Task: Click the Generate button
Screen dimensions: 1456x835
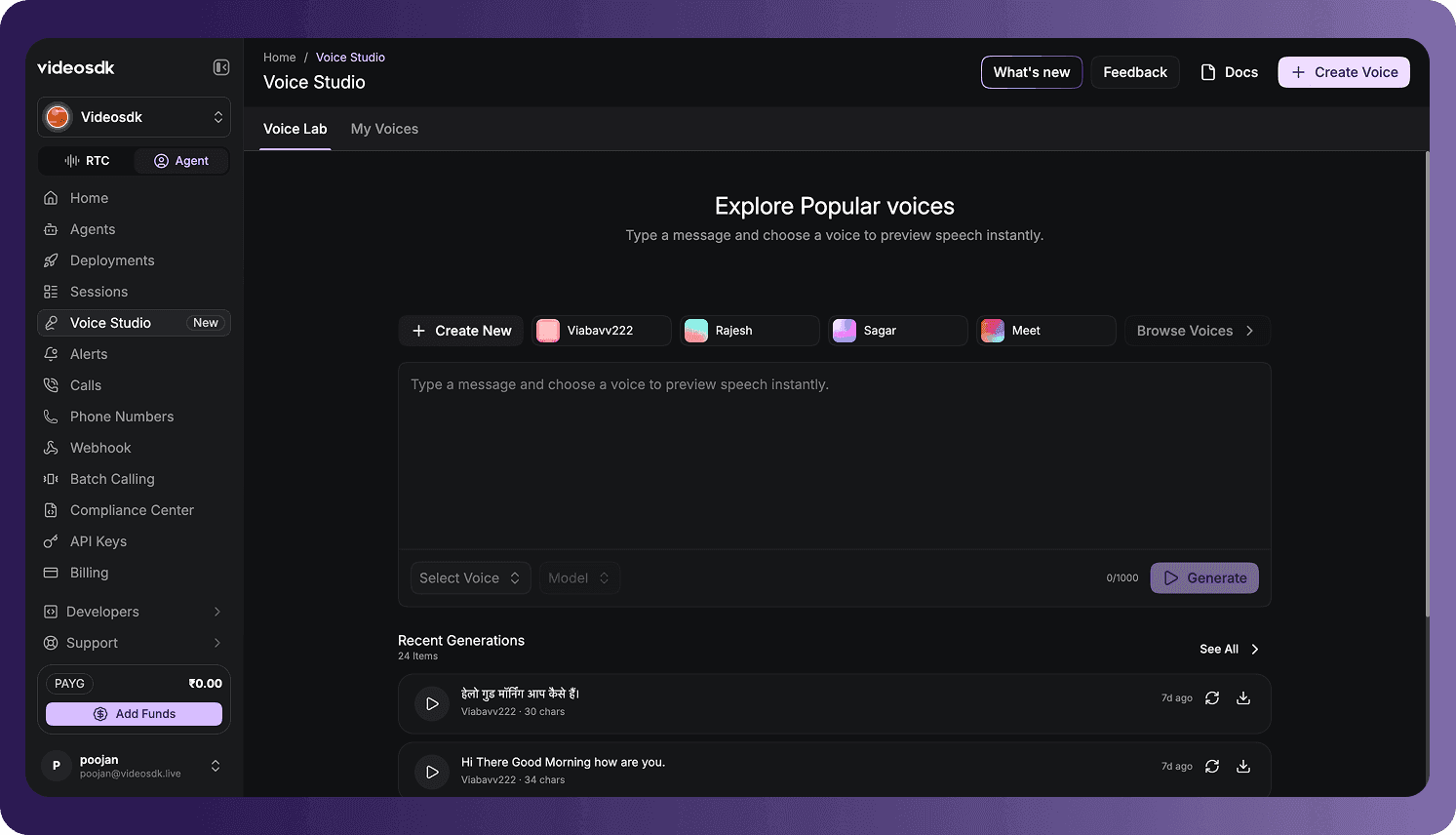Action: [x=1204, y=578]
